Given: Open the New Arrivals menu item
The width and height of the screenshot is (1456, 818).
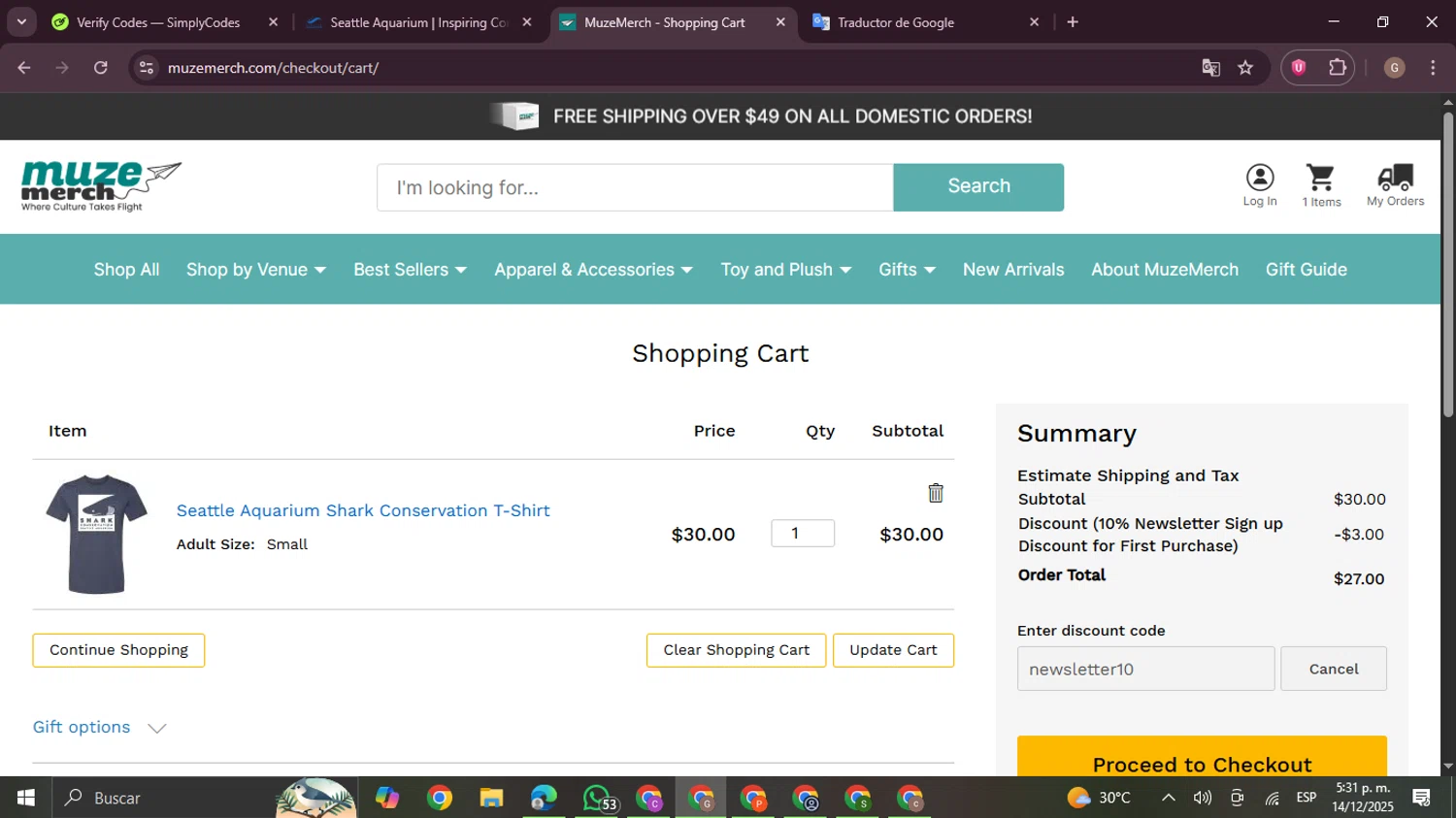Looking at the screenshot, I should [1013, 270].
